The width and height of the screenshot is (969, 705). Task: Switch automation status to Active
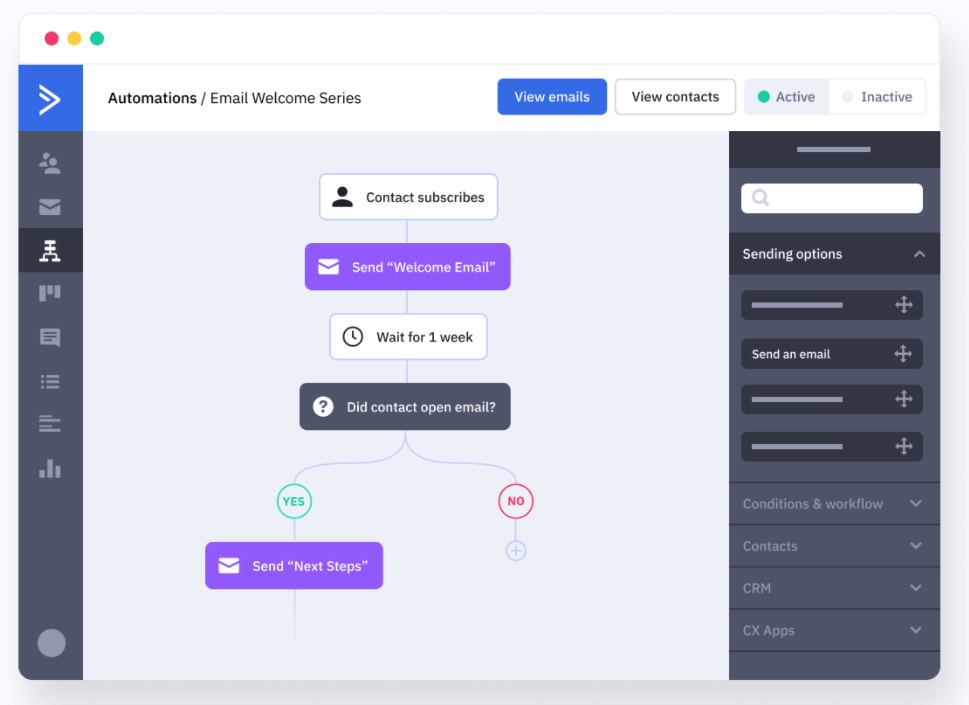(786, 97)
